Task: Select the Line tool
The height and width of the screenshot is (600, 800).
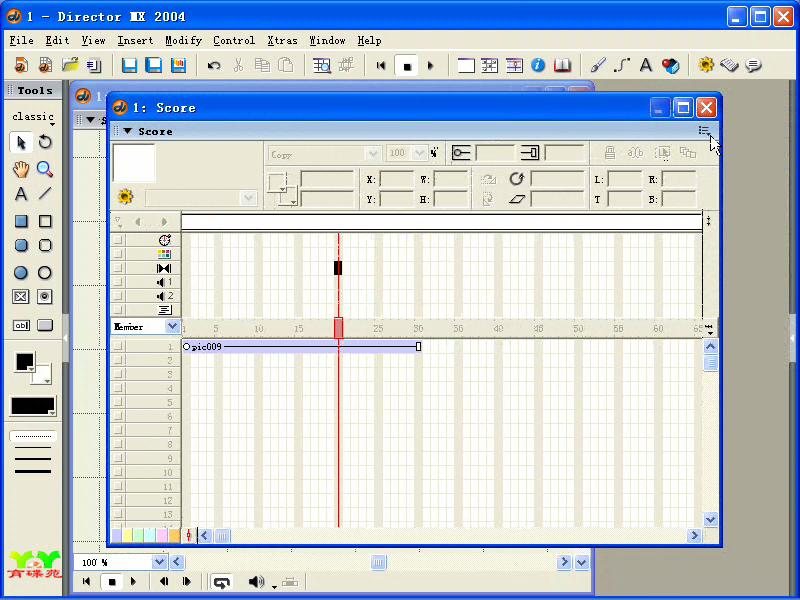Action: (45, 194)
